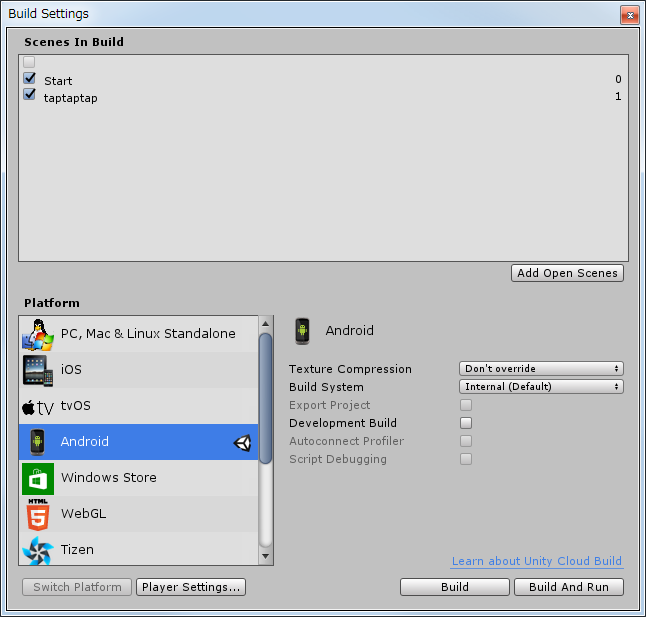Enable the Development Build checkbox
This screenshot has width=646, height=617.
466,423
